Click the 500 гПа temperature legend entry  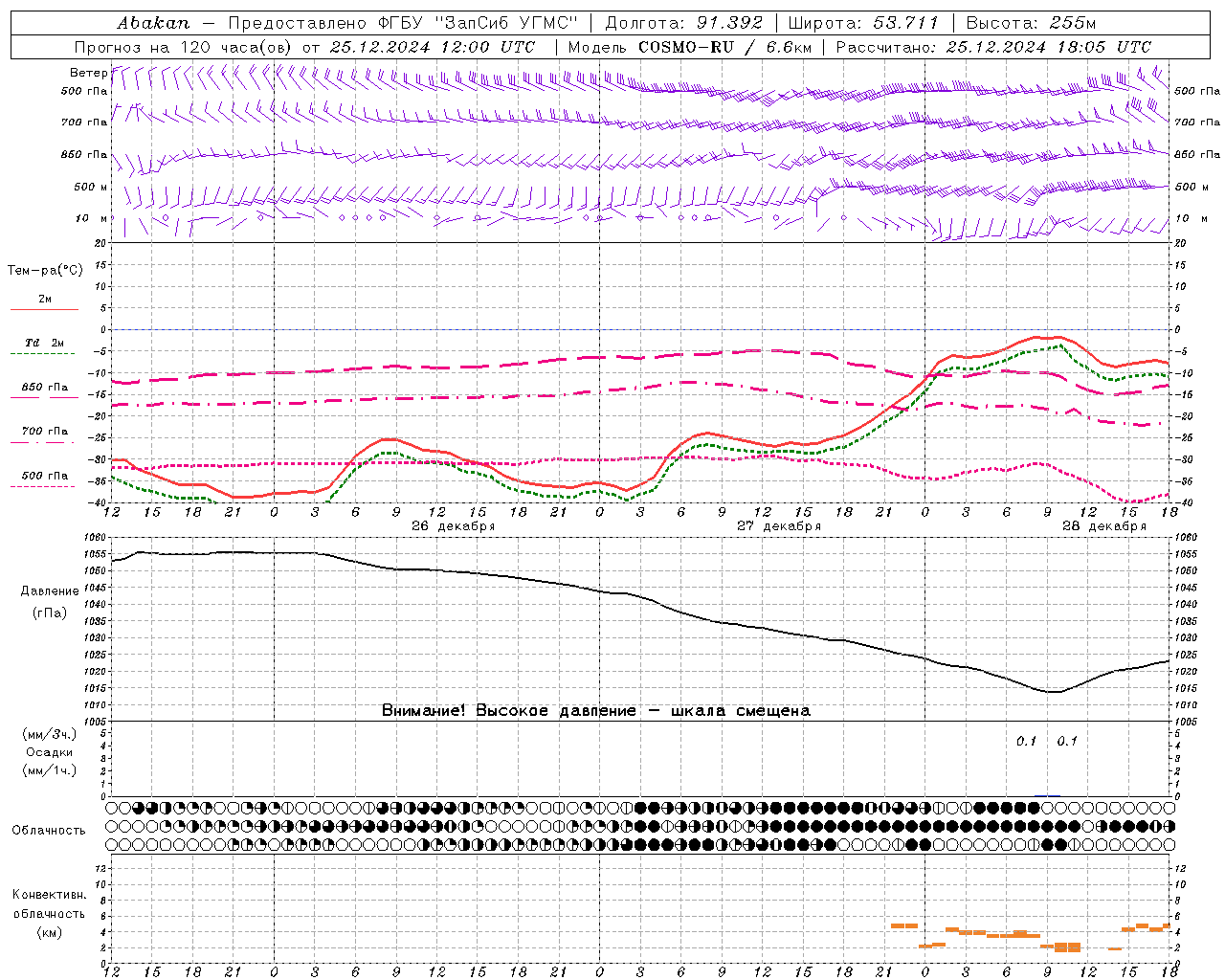(45, 476)
